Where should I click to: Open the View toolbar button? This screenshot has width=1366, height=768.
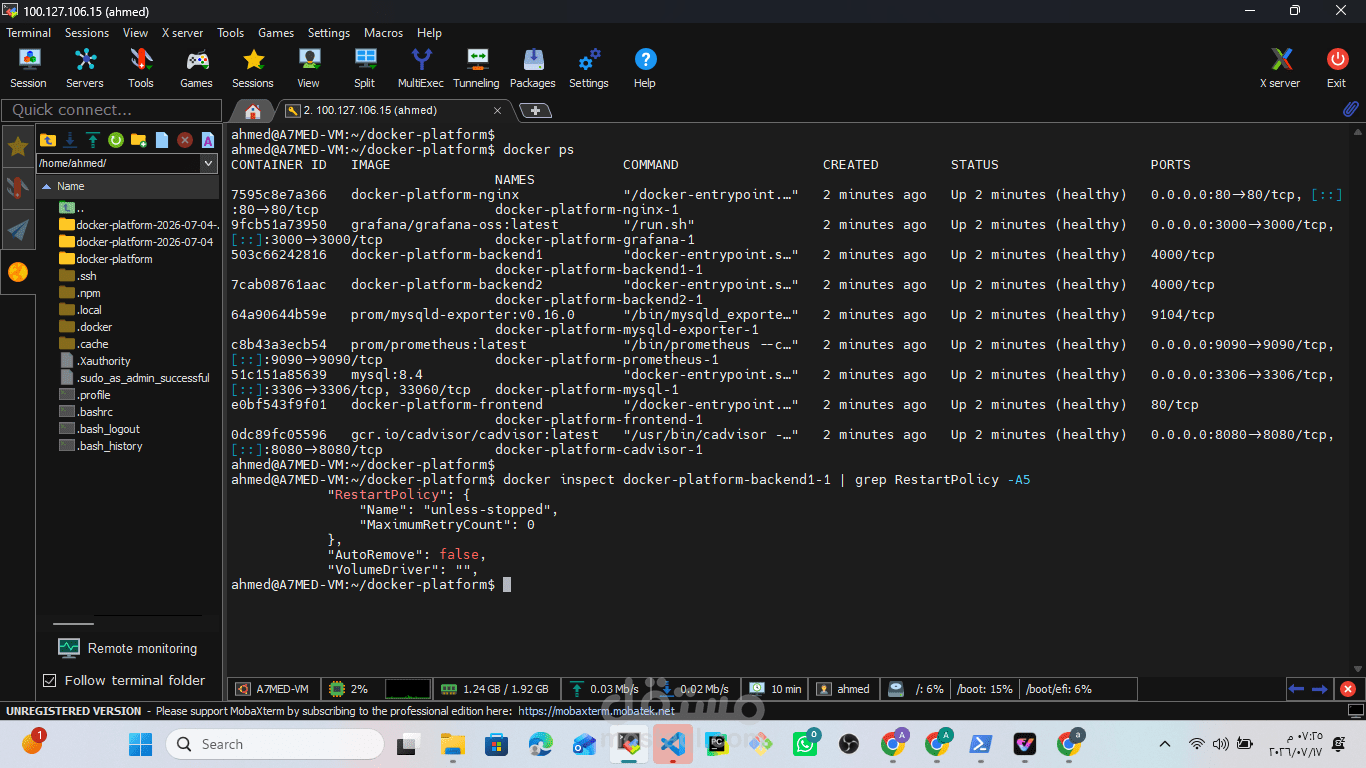(309, 68)
